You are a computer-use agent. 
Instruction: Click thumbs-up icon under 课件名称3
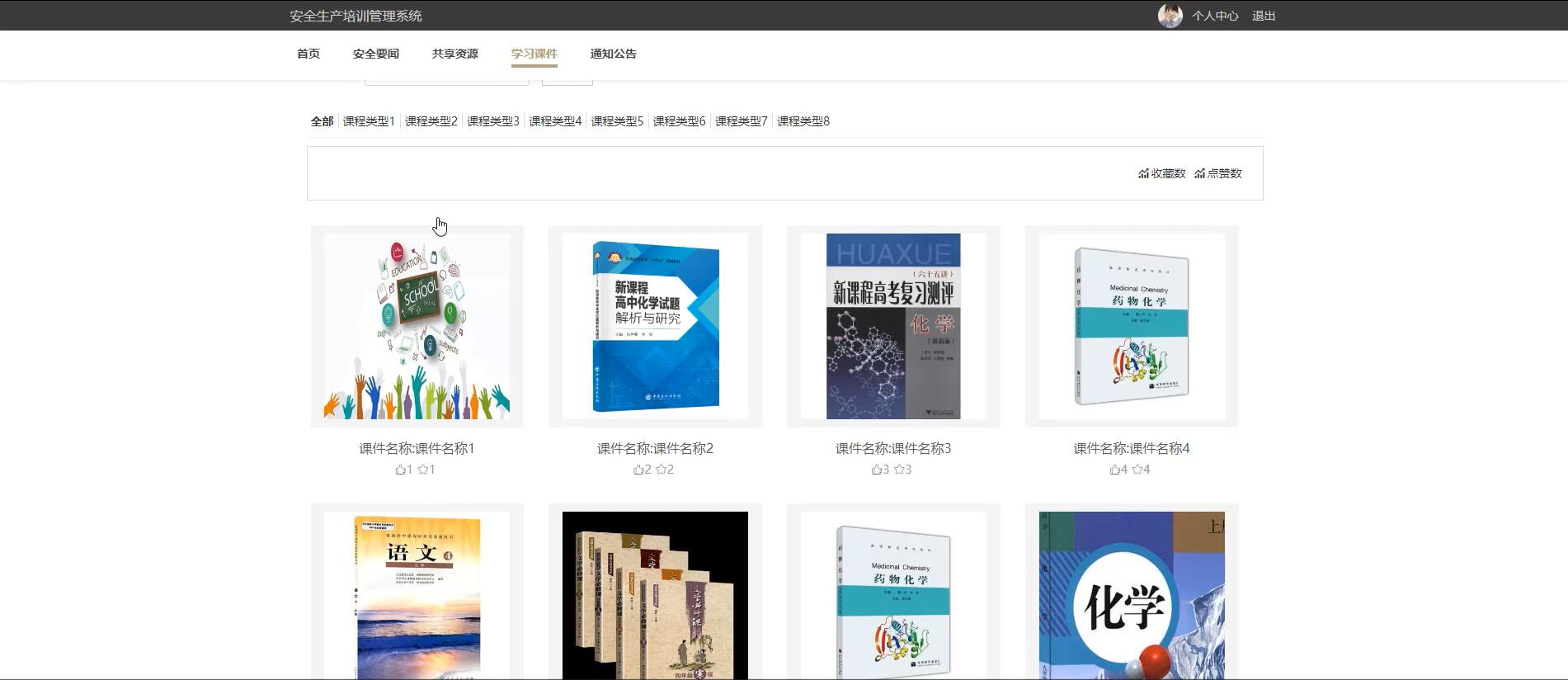click(877, 470)
